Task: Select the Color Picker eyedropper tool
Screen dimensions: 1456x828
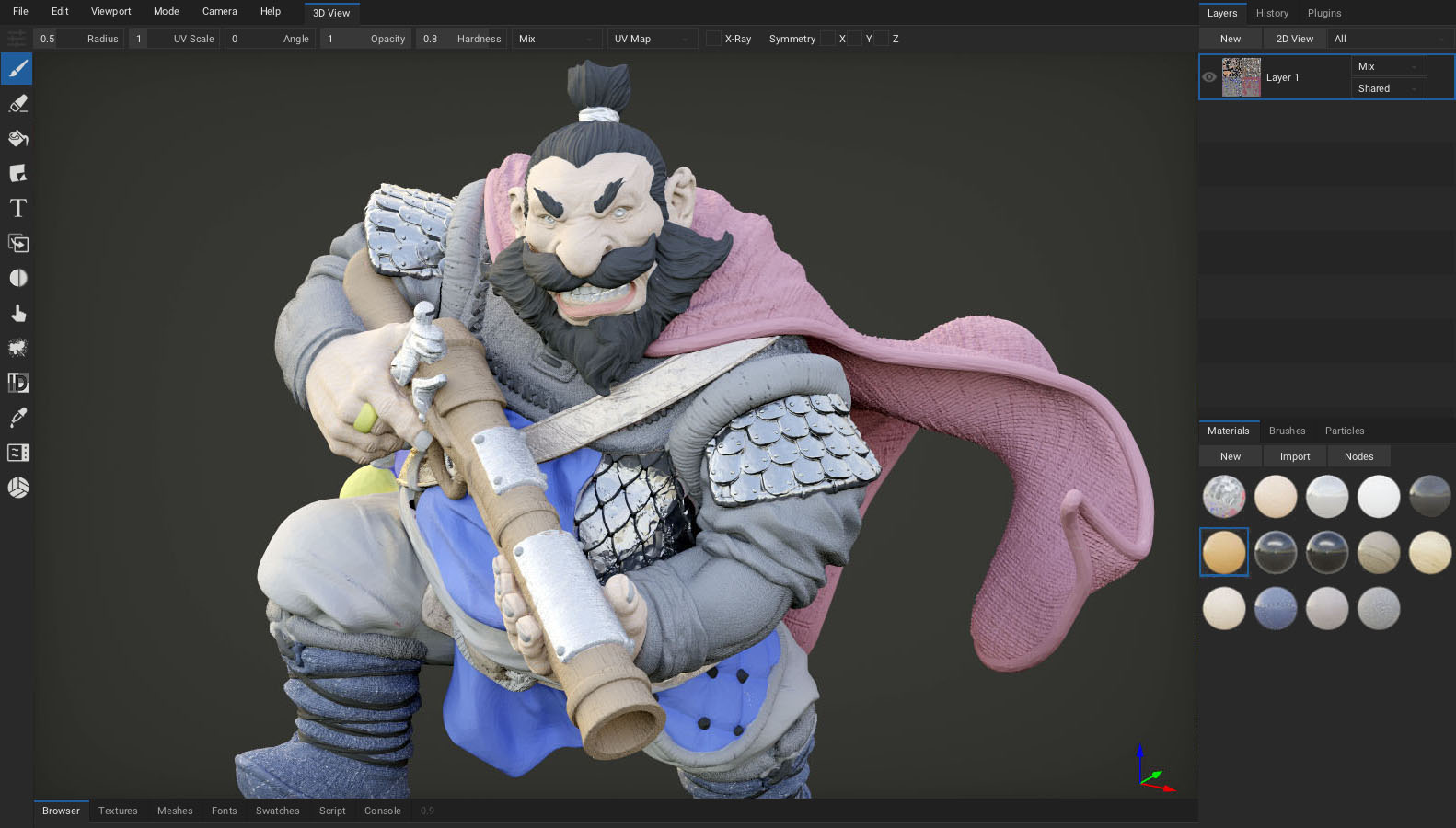Action: (17, 418)
